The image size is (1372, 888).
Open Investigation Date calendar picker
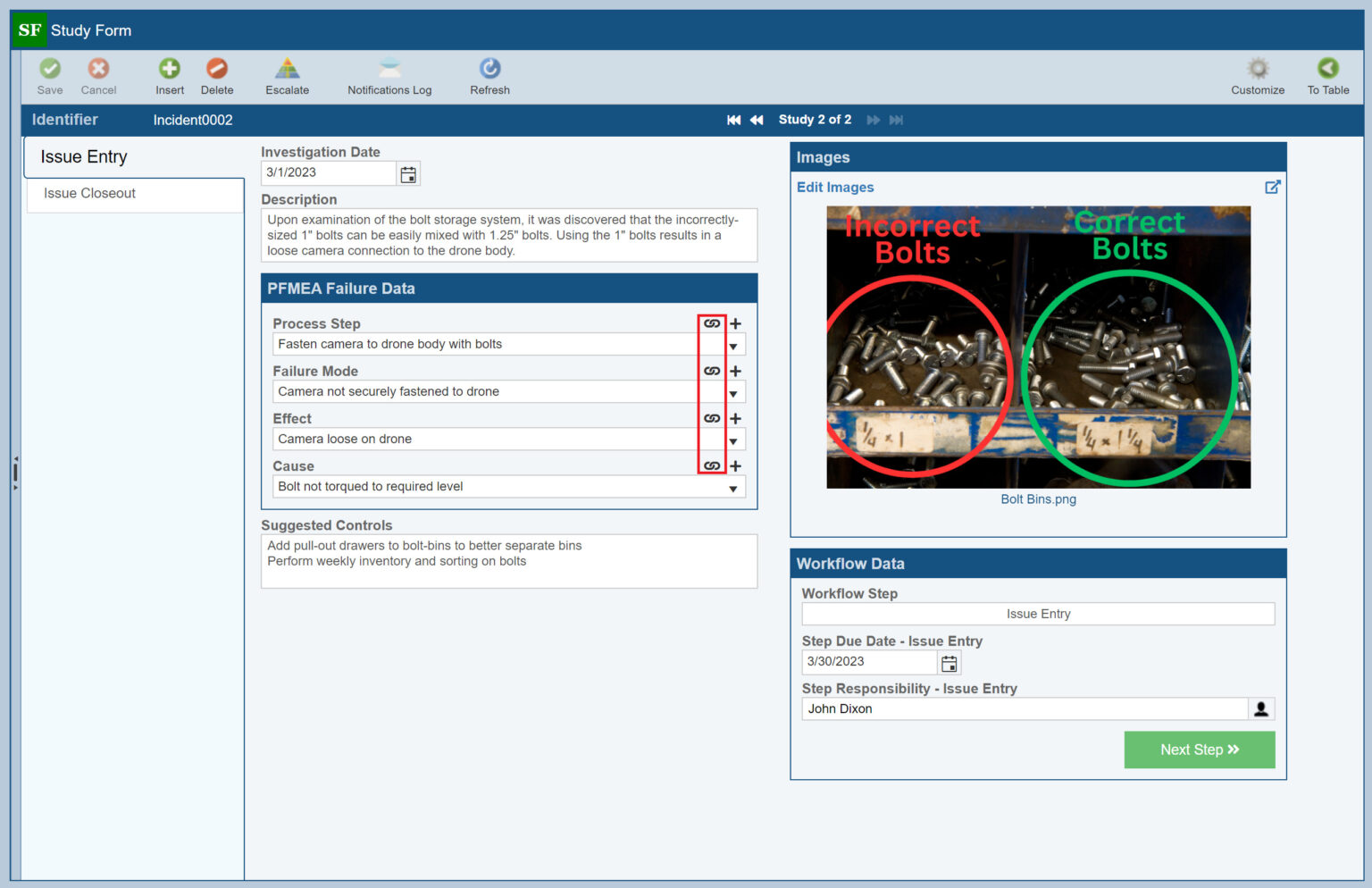(x=408, y=174)
